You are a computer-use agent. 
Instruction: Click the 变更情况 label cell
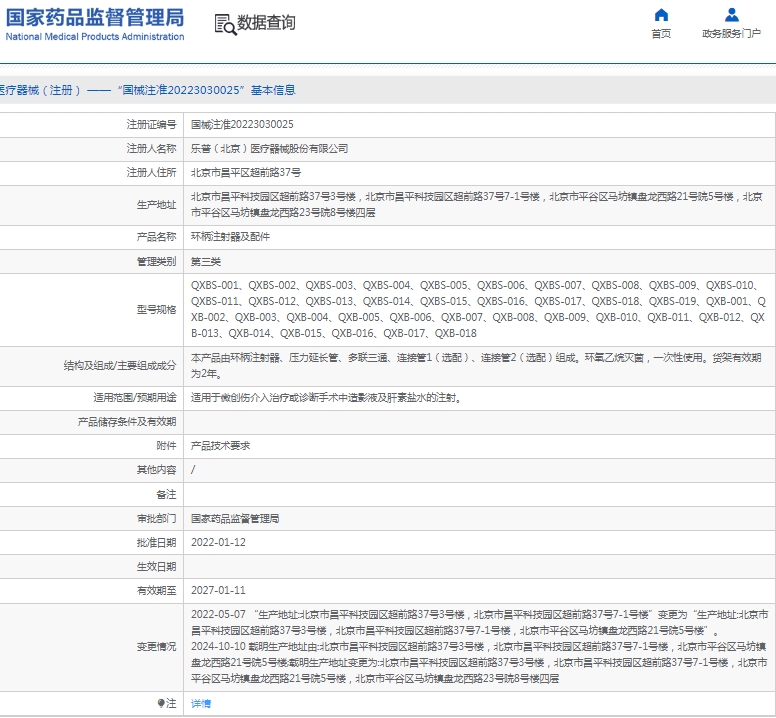[92, 647]
